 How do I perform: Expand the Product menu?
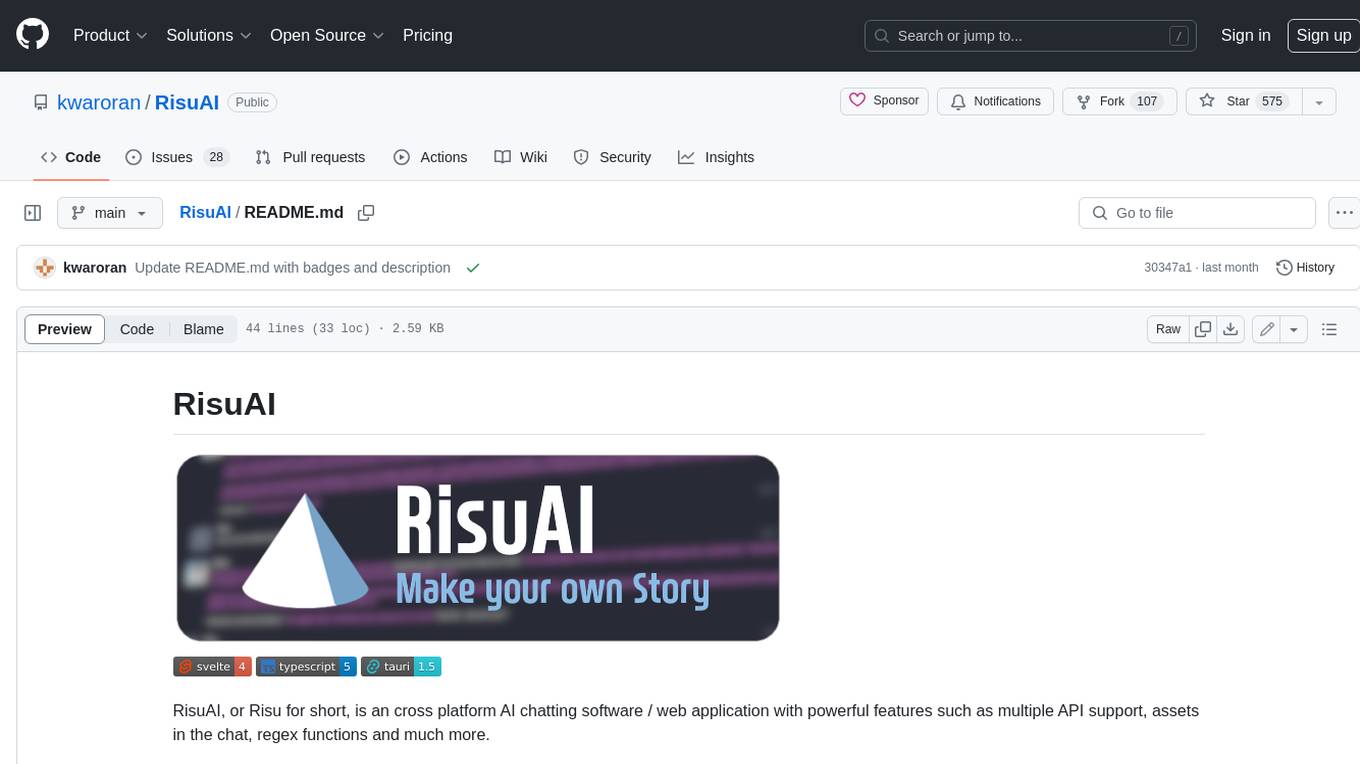point(110,35)
